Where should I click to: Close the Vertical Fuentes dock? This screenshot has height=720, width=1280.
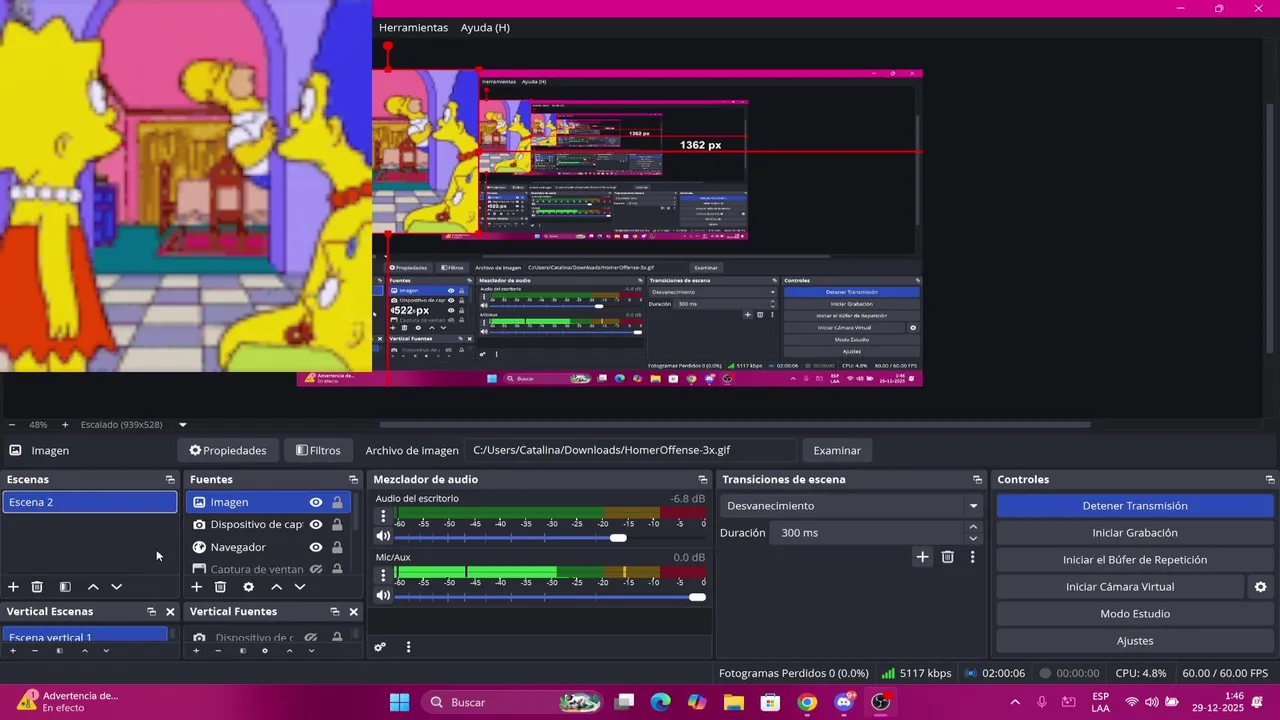353,612
